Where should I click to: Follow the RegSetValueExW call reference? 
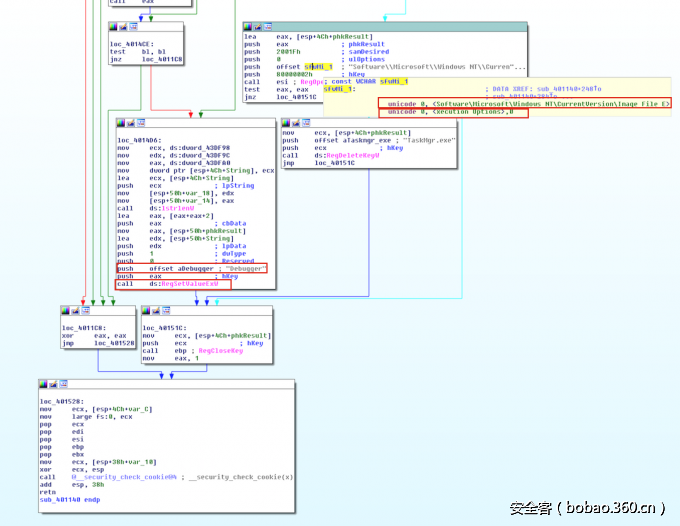(x=189, y=285)
